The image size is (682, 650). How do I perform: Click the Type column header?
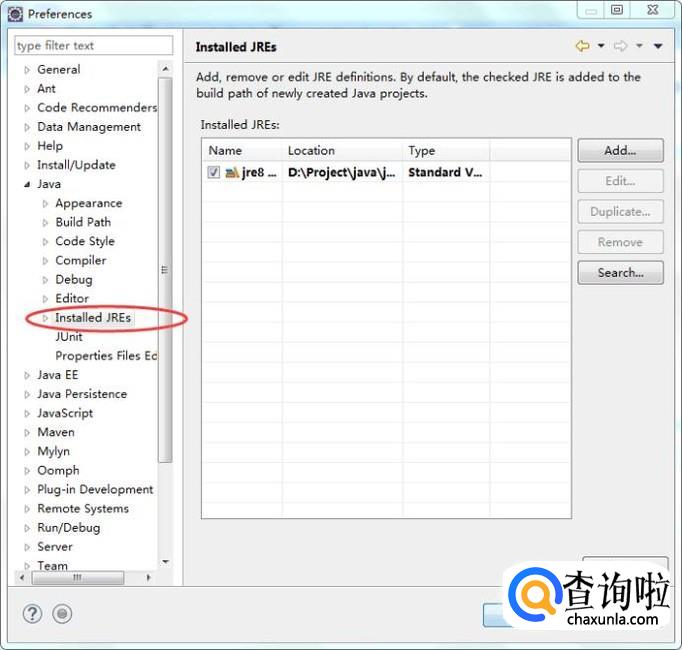coord(446,151)
